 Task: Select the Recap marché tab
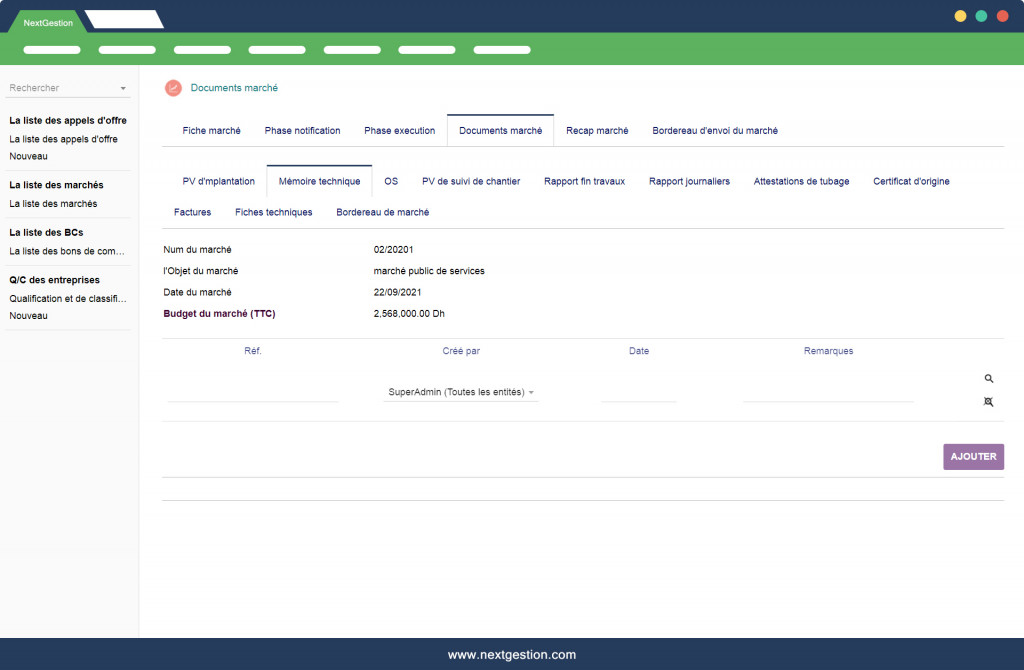[x=597, y=131]
